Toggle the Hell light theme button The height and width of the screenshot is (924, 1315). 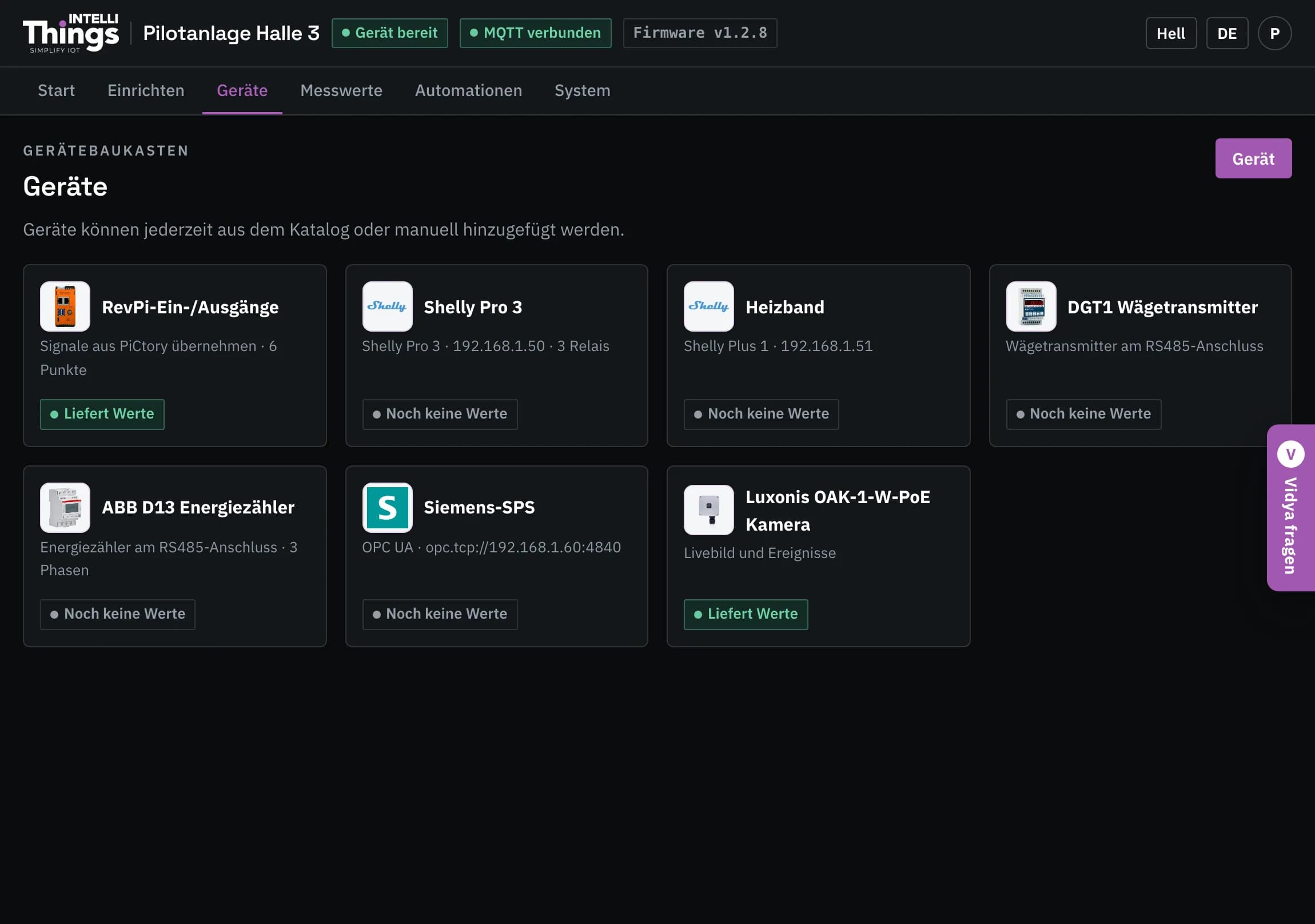pyautogui.click(x=1171, y=33)
